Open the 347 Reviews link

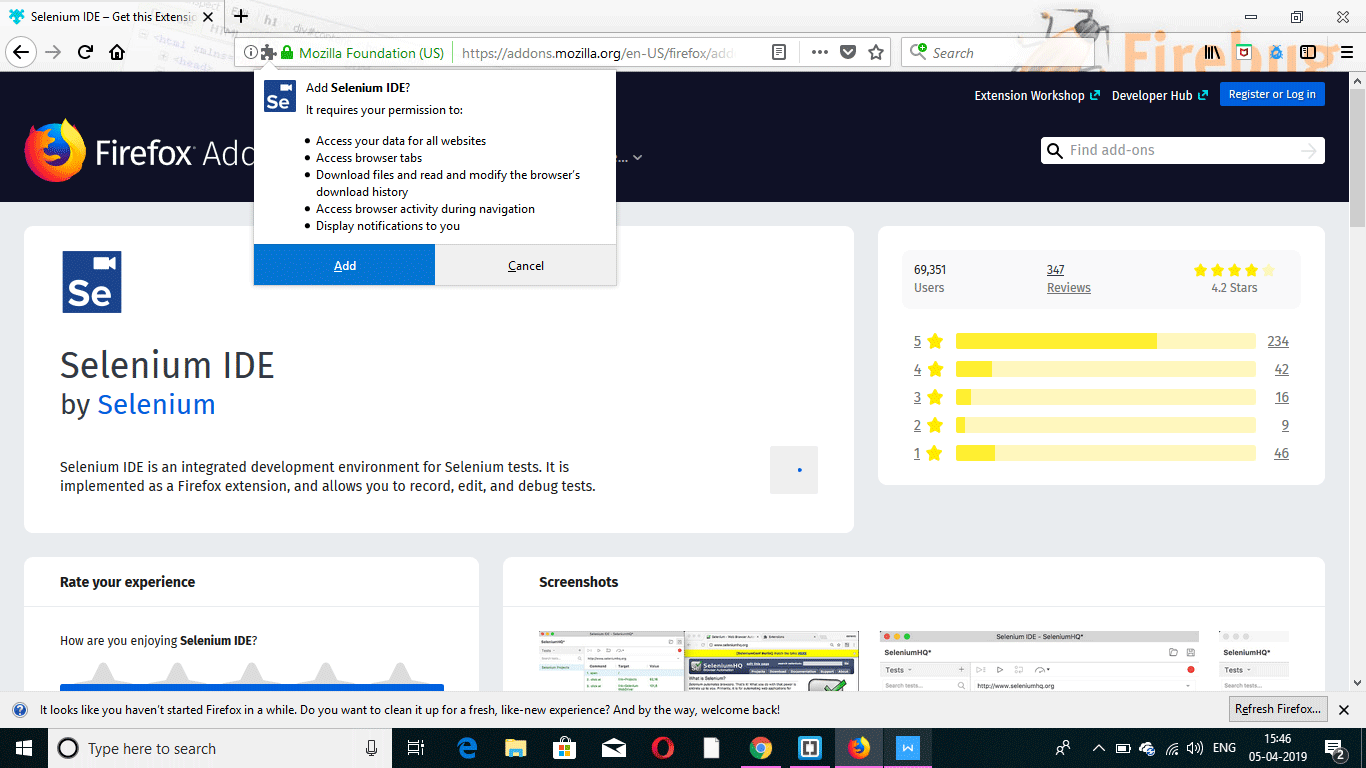pos(1068,279)
